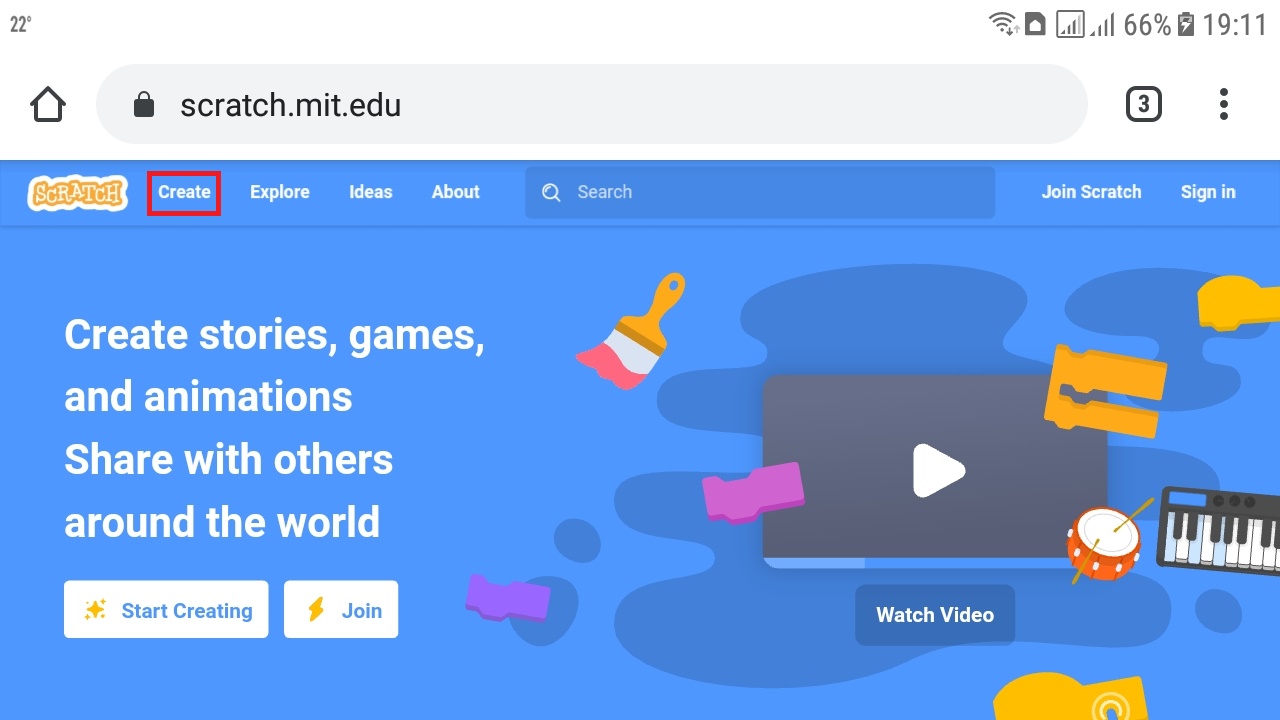Screen dimensions: 1280x720
Task: Go to the Explore page
Action: tap(279, 192)
